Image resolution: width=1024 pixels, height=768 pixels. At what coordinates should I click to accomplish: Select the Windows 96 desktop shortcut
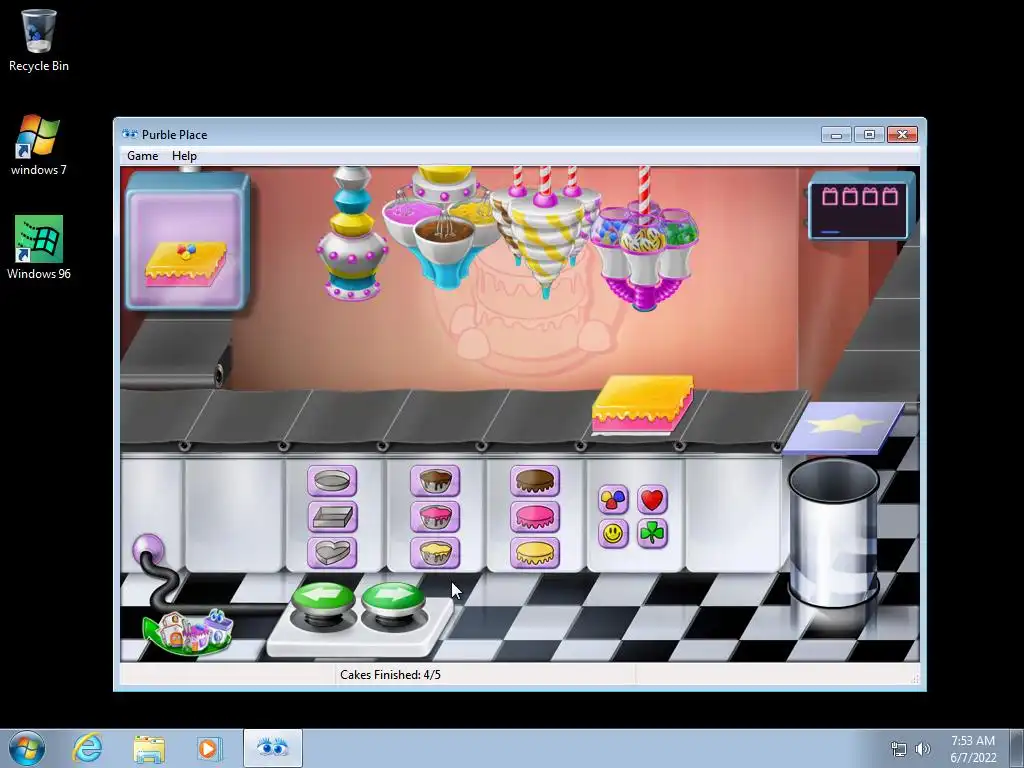[x=39, y=248]
